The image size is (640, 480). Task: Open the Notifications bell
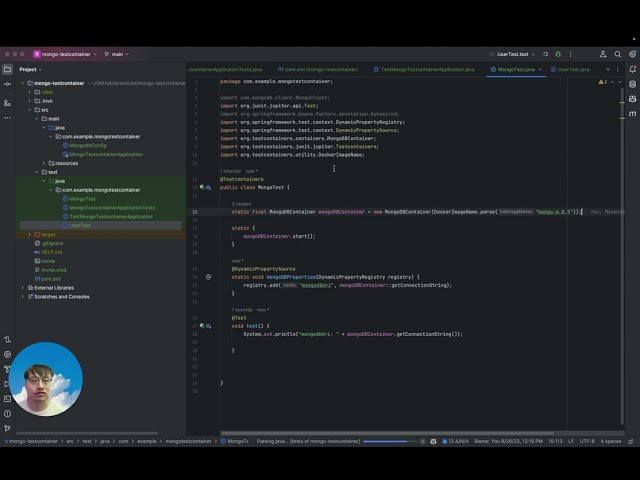point(633,69)
